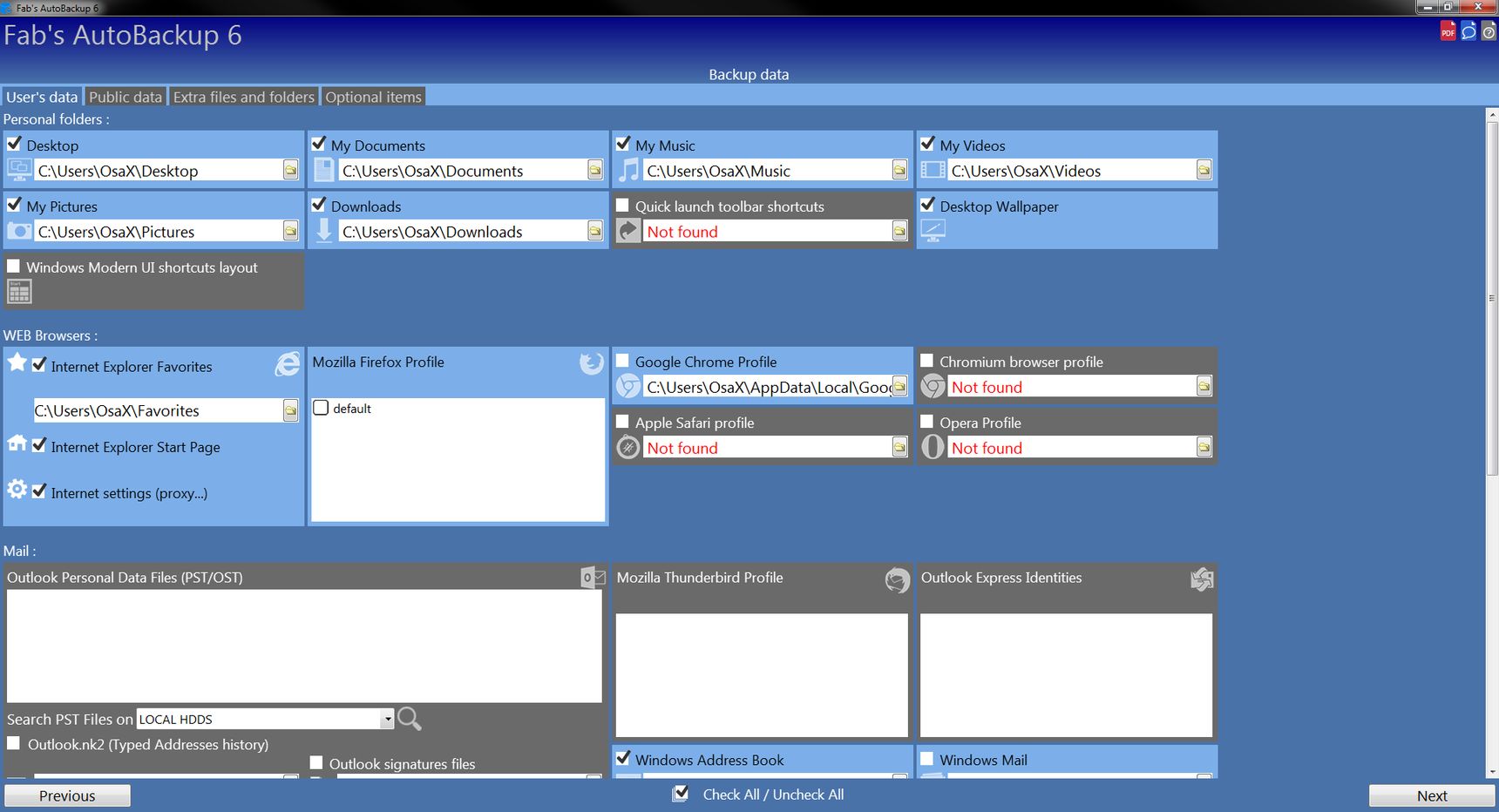Browse folder for Apple Safari profile
The height and width of the screenshot is (812, 1499).
[x=899, y=447]
